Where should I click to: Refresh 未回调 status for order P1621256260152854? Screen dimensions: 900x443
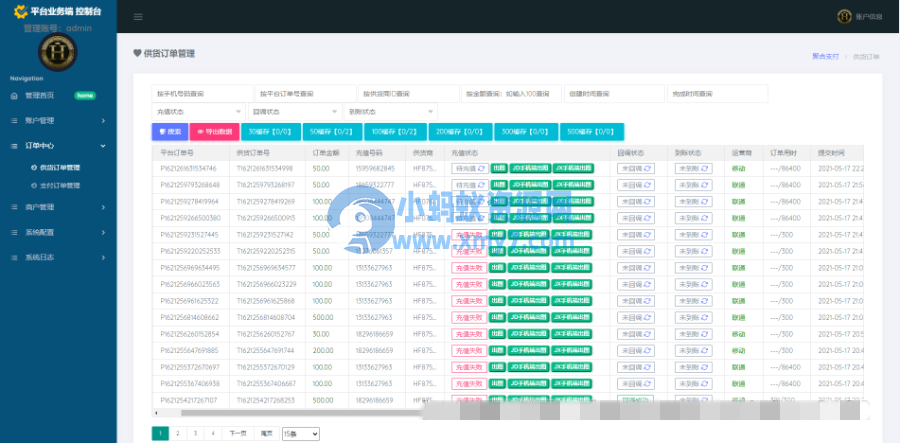(647, 334)
